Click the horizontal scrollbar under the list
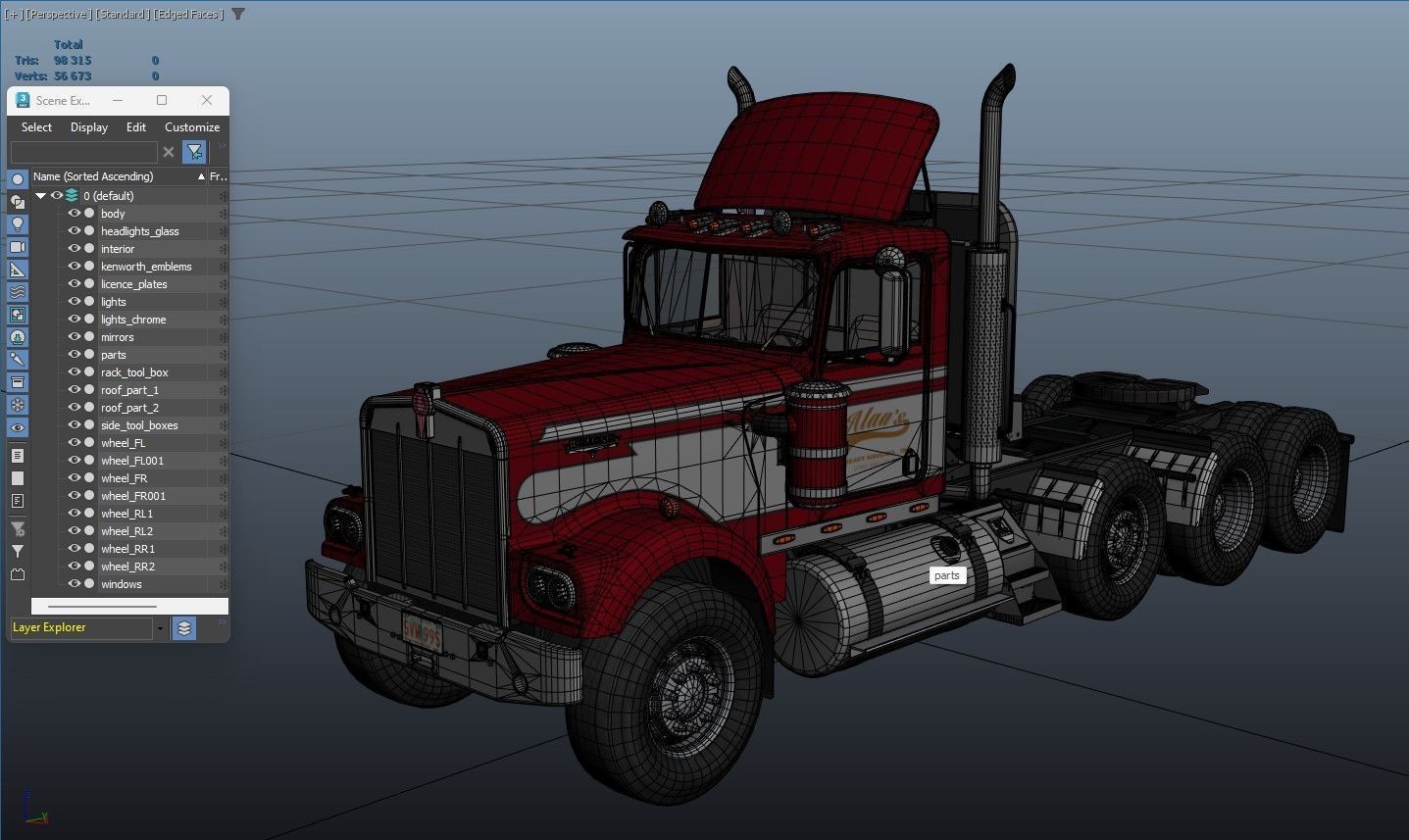The height and width of the screenshot is (840, 1409). [x=103, y=606]
